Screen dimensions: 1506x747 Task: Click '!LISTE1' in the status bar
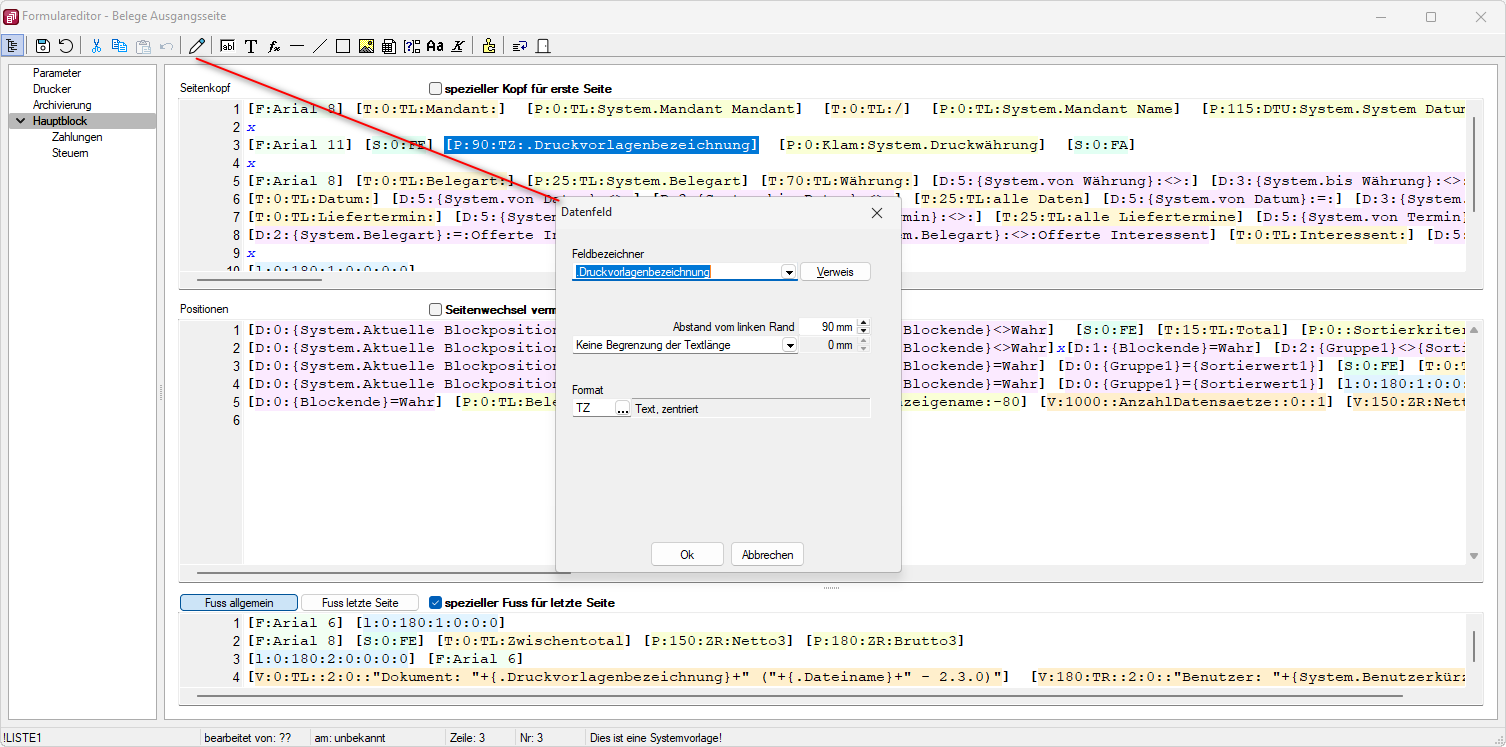click(x=21, y=738)
